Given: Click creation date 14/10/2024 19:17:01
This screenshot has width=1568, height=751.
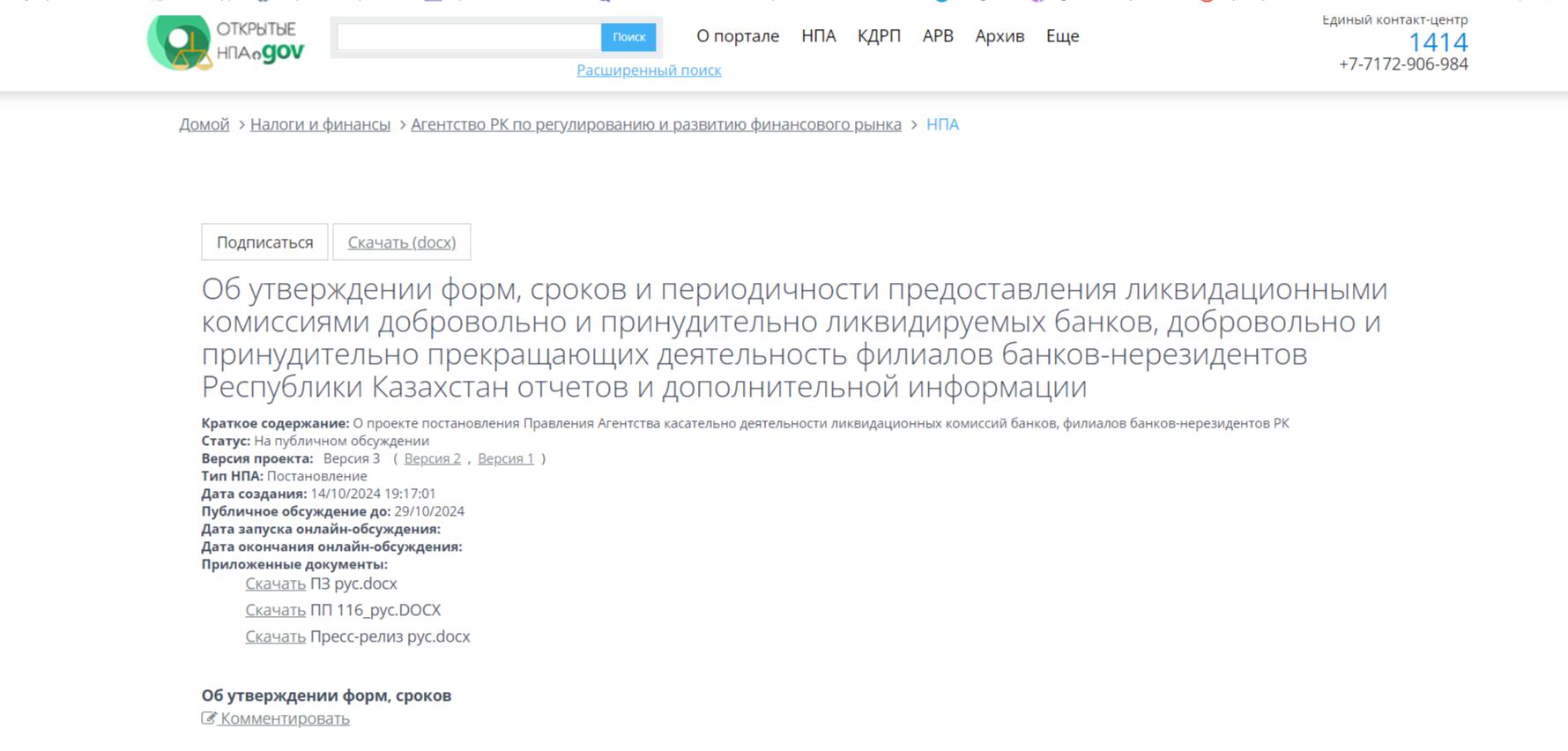Looking at the screenshot, I should tap(373, 494).
